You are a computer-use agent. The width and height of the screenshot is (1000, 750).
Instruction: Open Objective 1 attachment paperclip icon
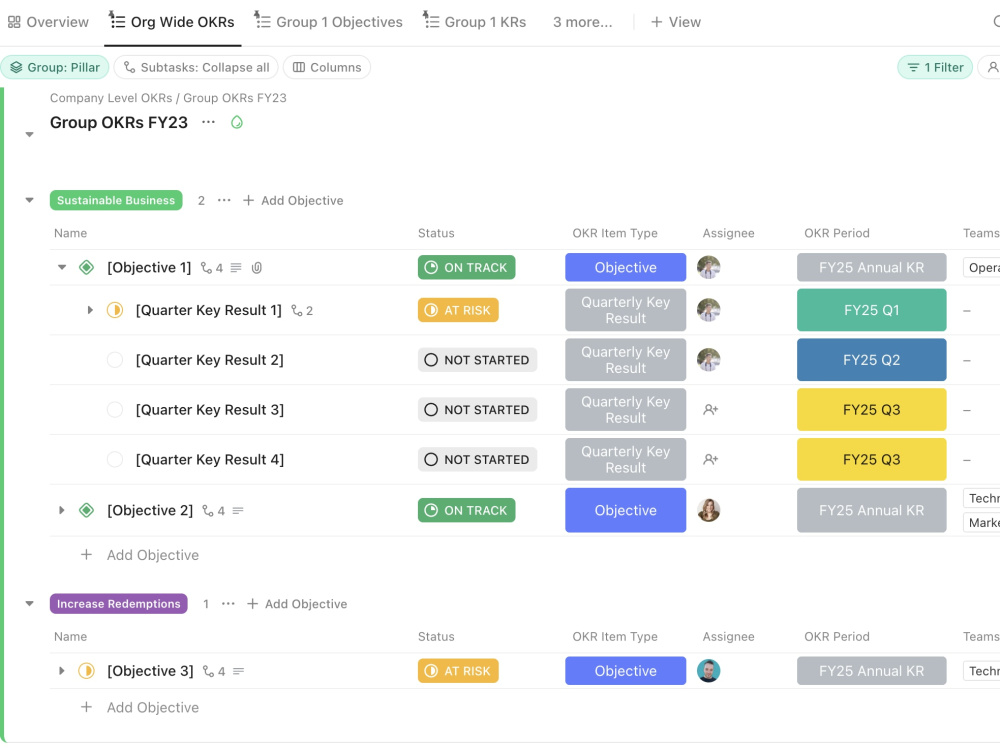[256, 268]
